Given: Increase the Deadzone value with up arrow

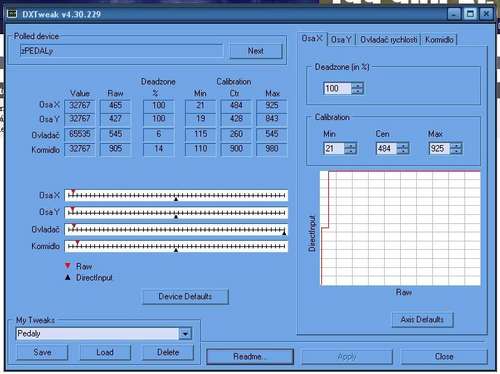Looking at the screenshot, I should click(357, 85).
